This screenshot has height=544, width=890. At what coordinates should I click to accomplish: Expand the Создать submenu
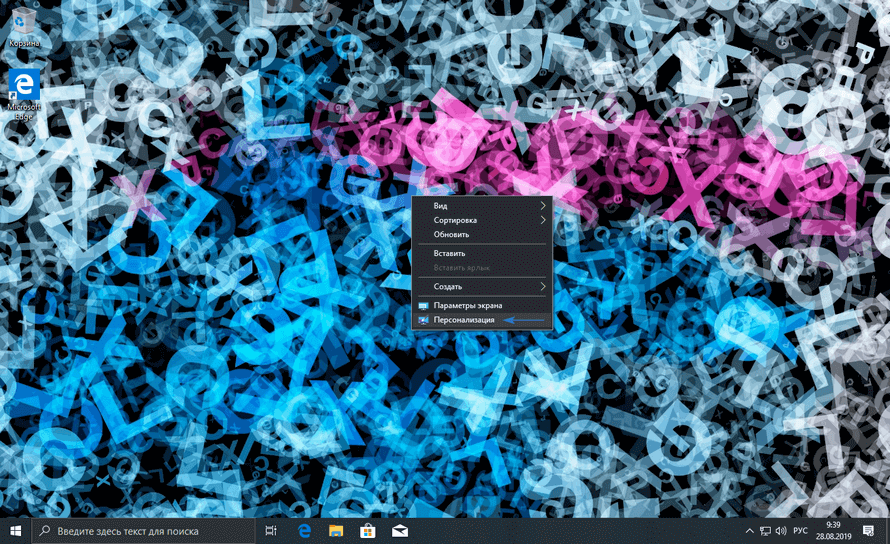pos(482,286)
